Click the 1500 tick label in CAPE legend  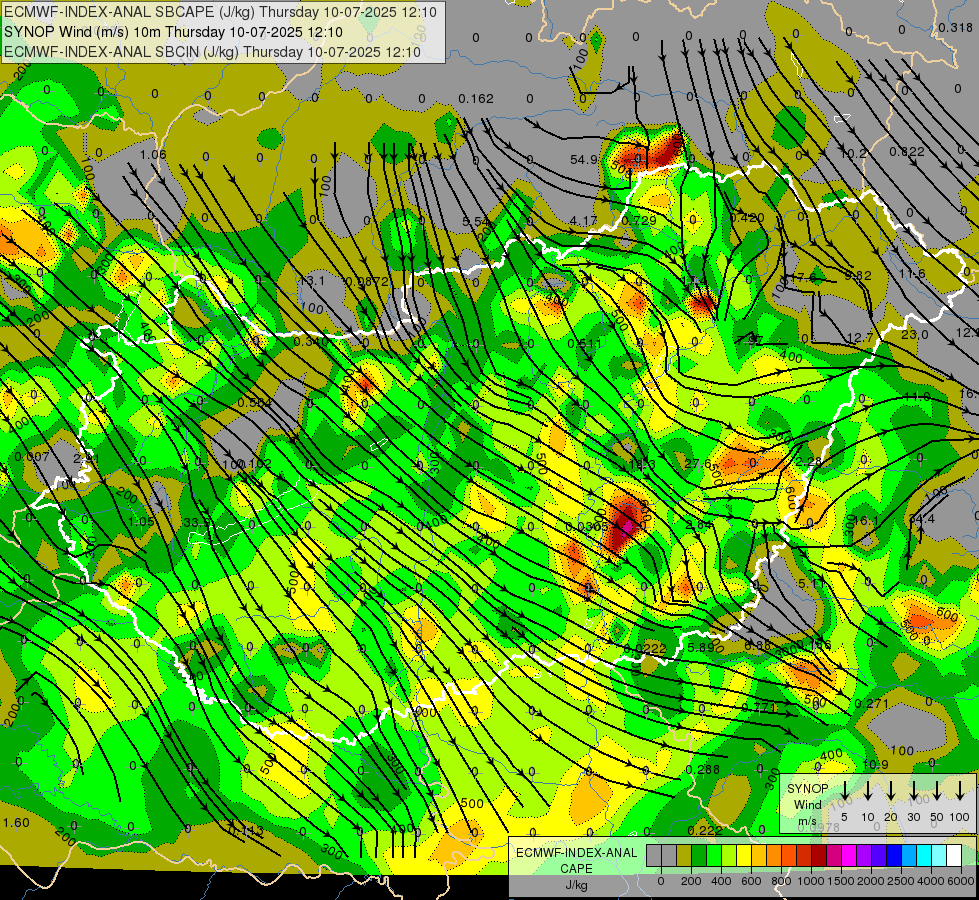pyautogui.click(x=840, y=881)
